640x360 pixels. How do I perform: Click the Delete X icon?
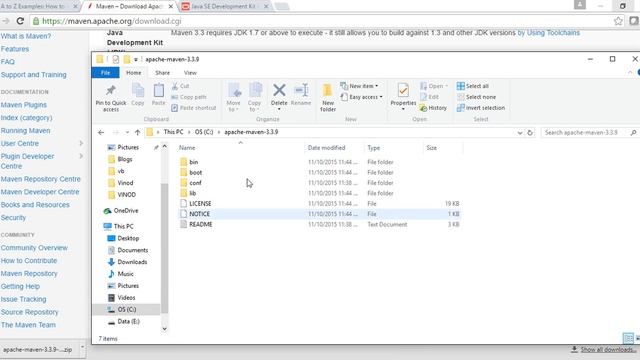(279, 90)
